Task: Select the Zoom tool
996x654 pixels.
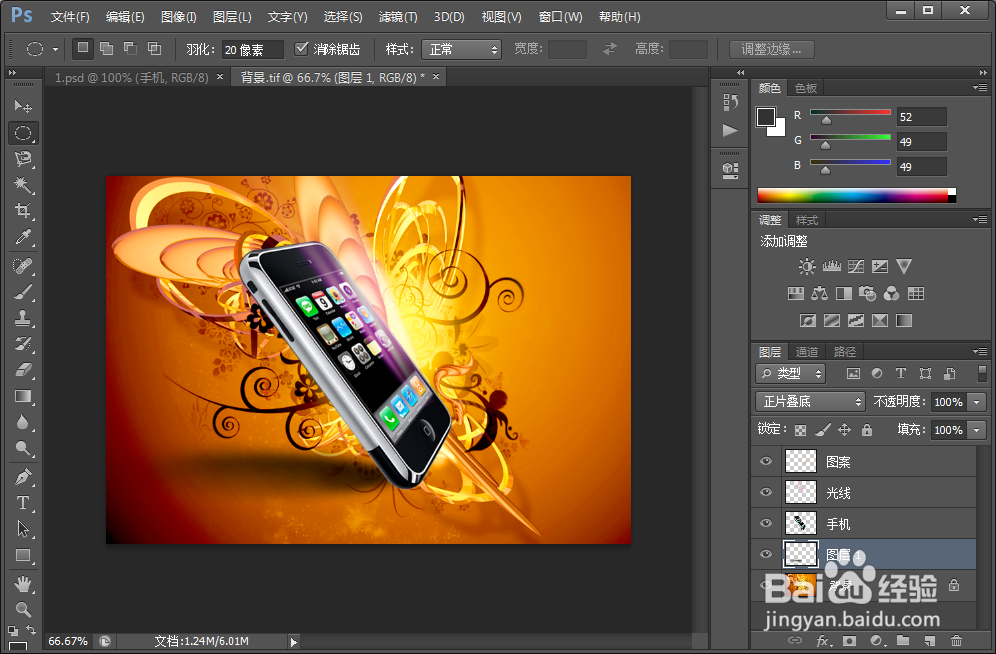Action: (23, 610)
